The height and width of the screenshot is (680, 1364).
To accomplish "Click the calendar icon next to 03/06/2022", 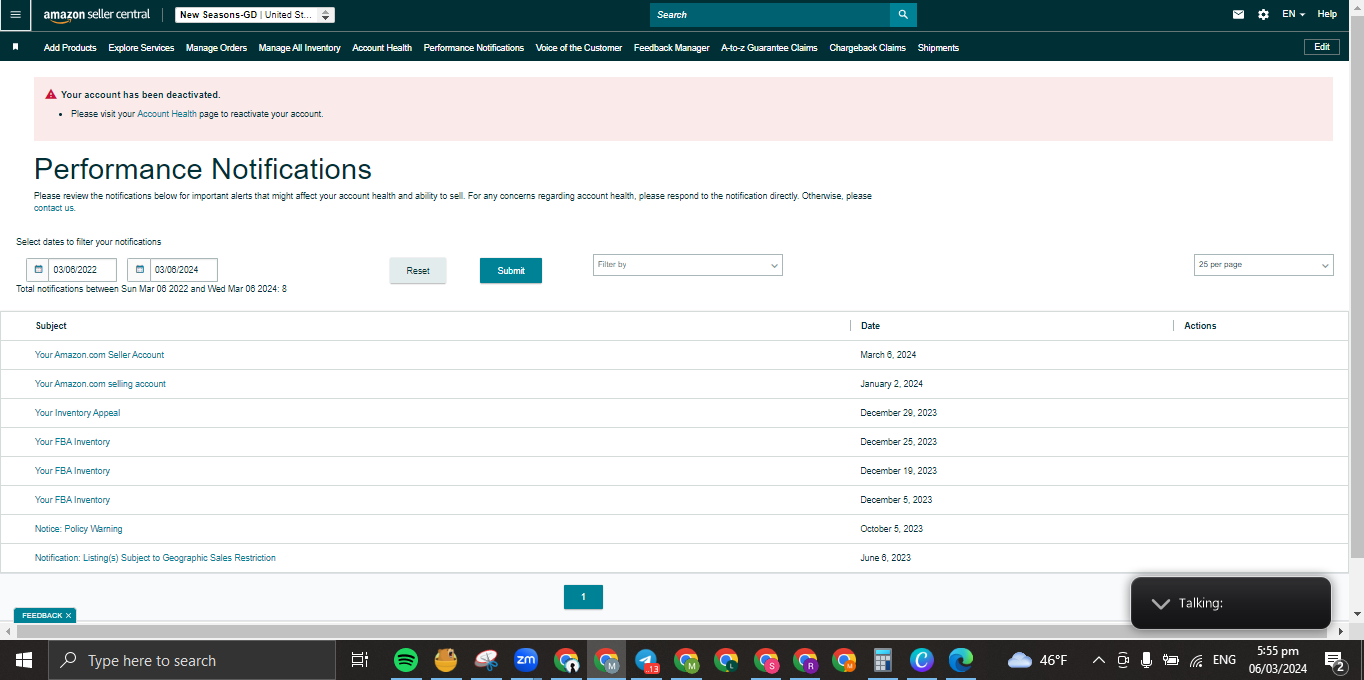I will click(38, 270).
